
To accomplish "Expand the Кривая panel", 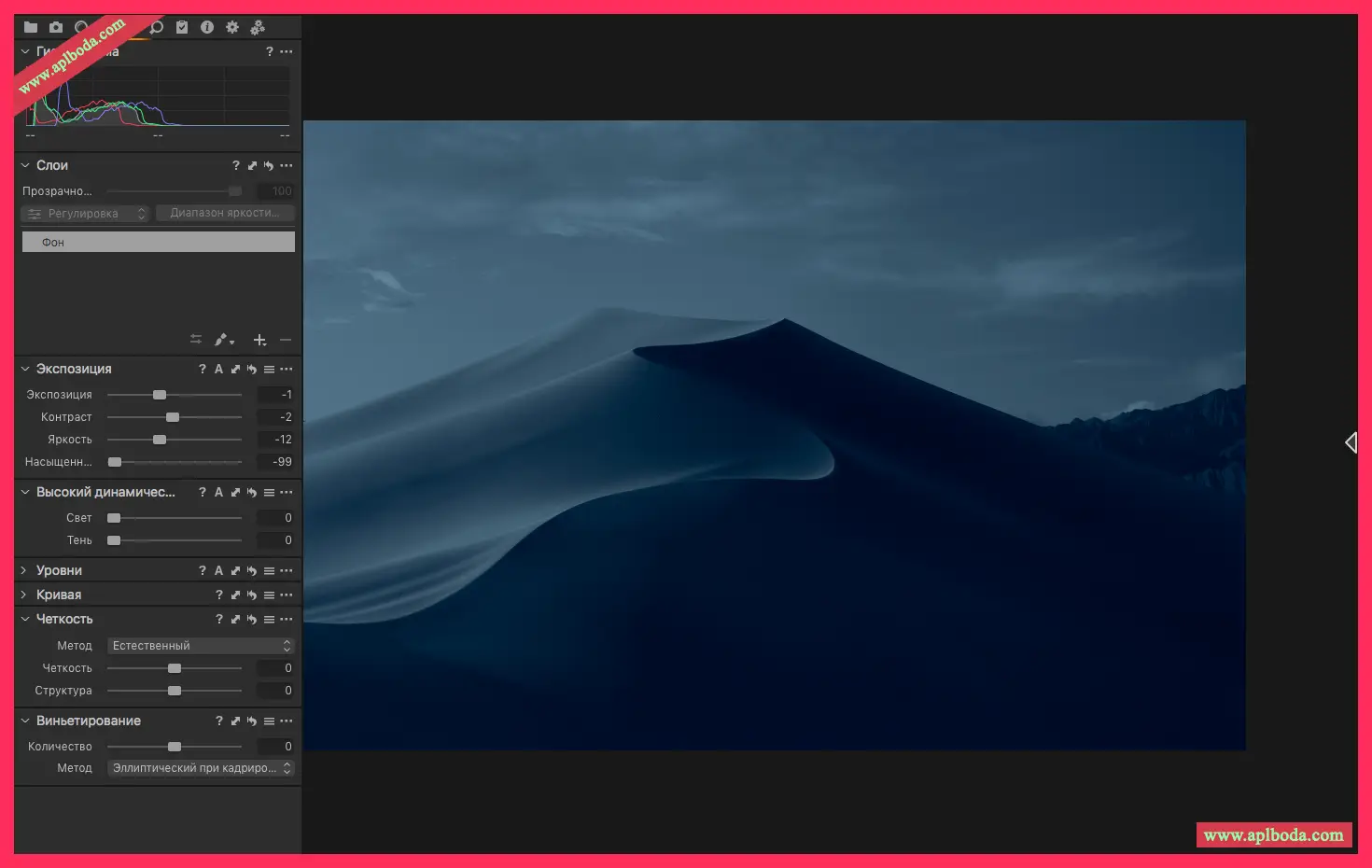I will (x=25, y=595).
